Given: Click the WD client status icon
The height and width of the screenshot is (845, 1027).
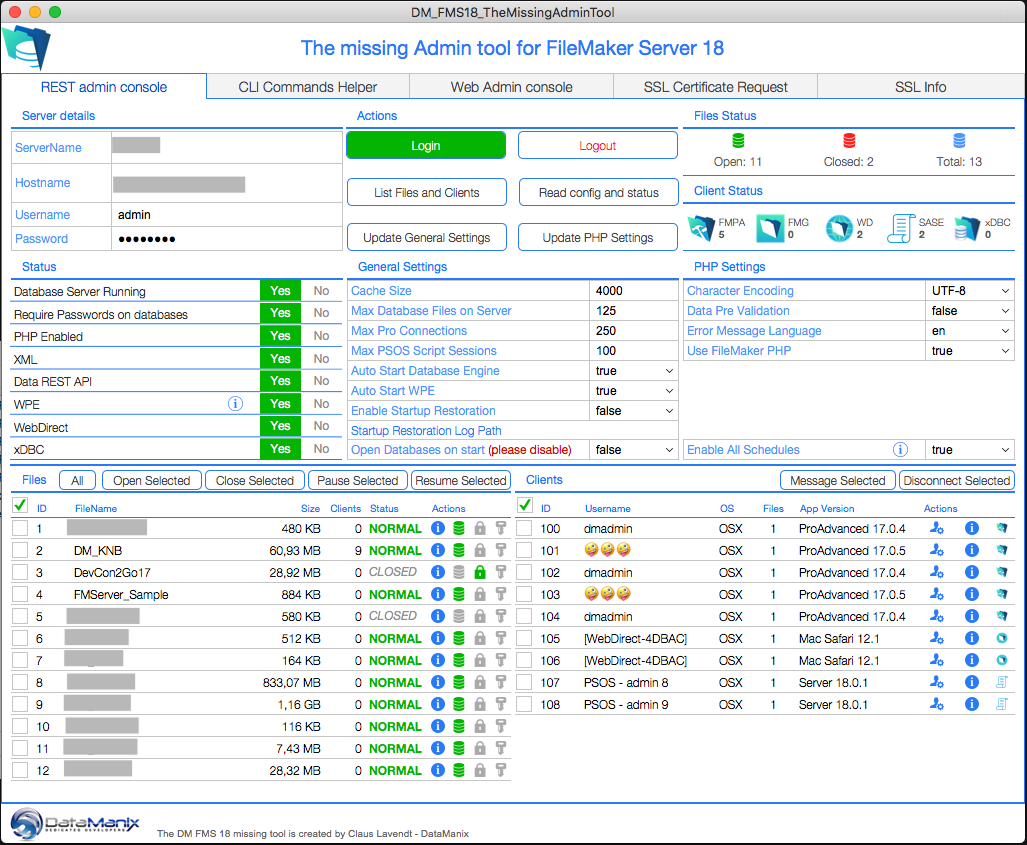Looking at the screenshot, I should click(x=839, y=228).
